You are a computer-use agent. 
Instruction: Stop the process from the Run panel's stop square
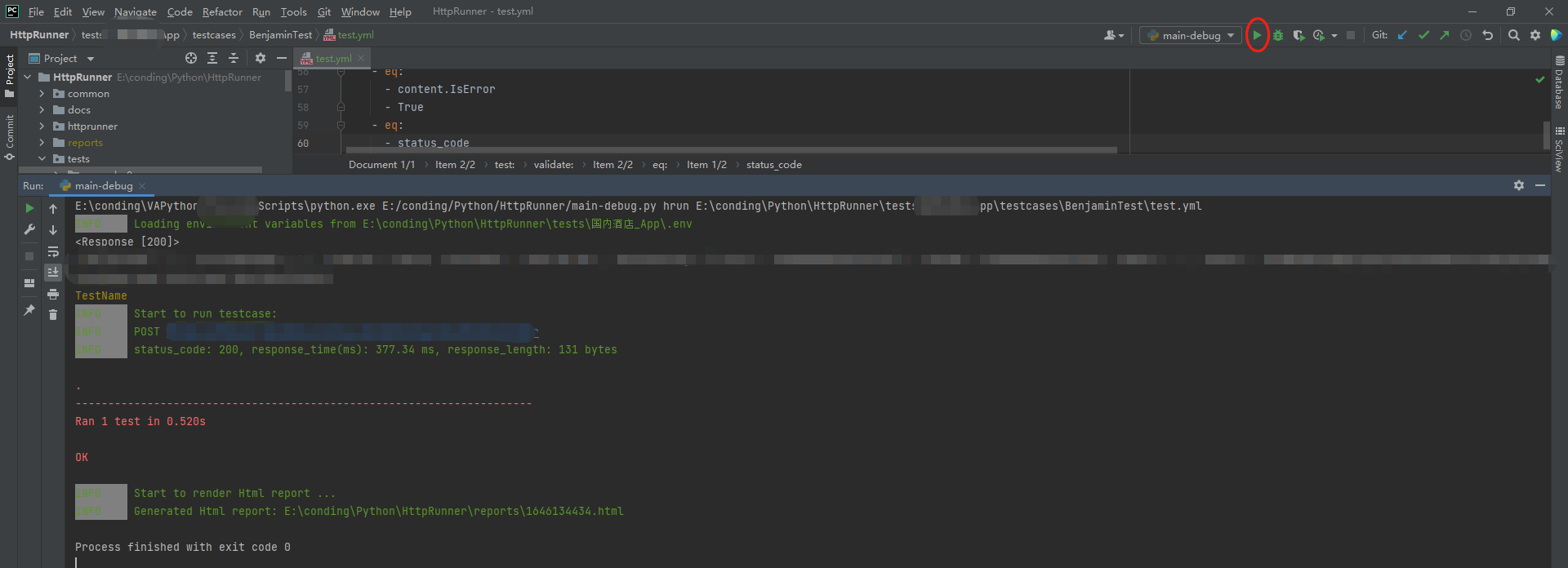tap(29, 255)
